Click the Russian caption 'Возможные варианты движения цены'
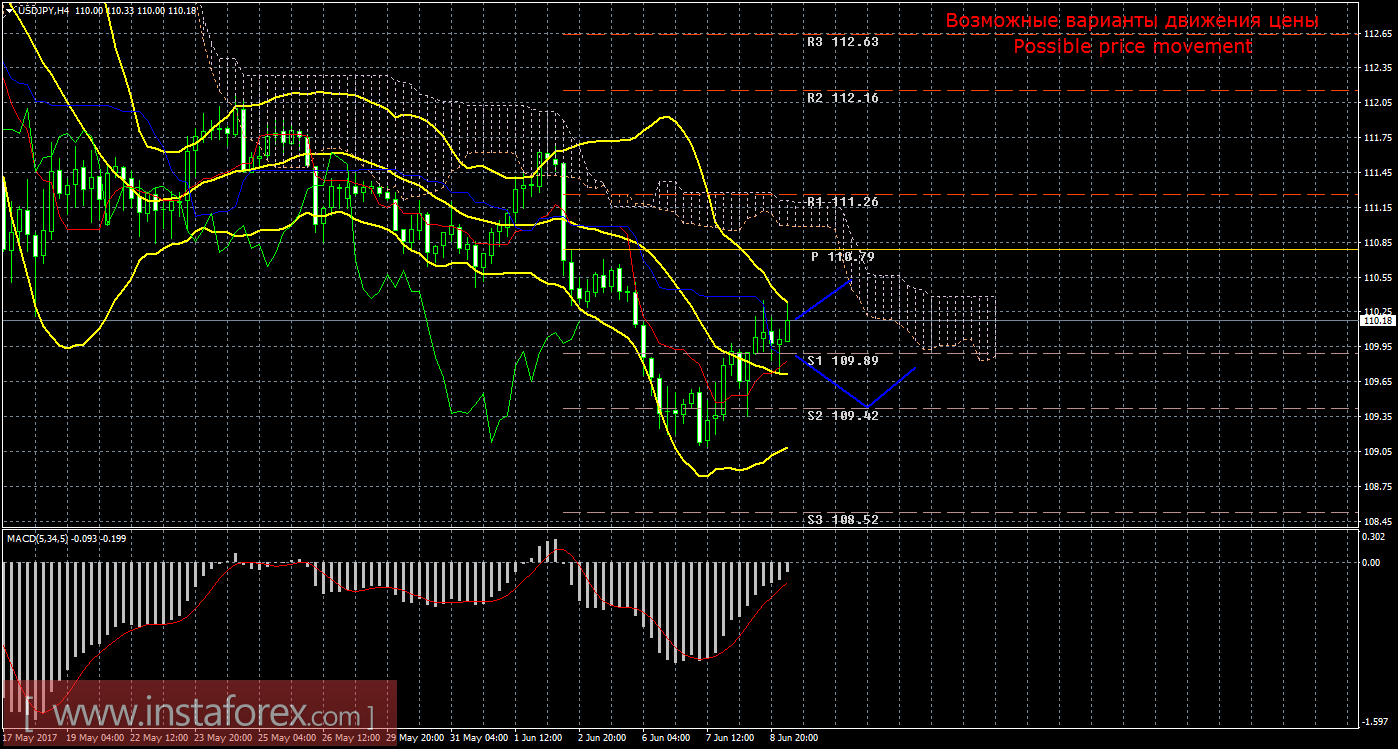Viewport: 1398px width, 749px height. tap(1133, 21)
